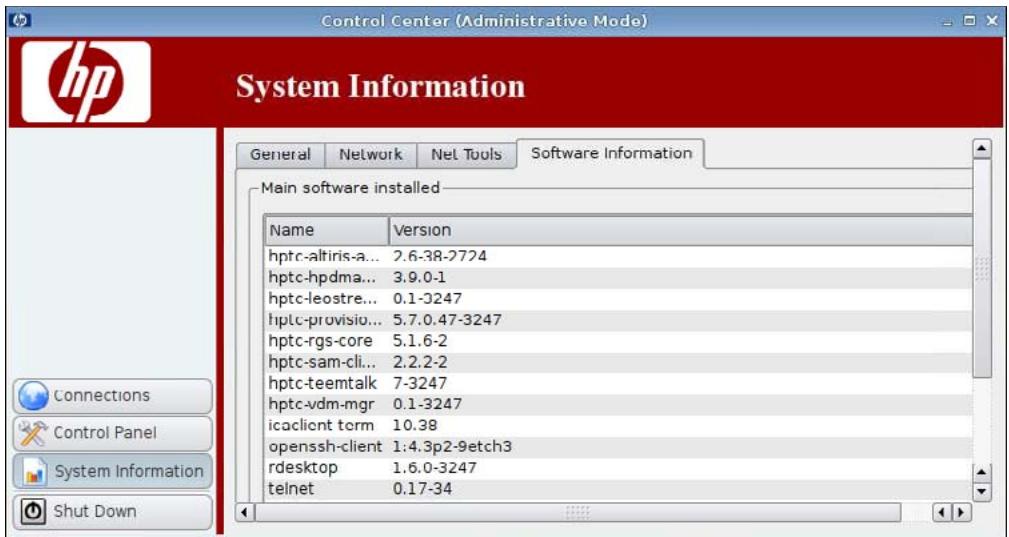Click version value 7-3247

coord(420,383)
